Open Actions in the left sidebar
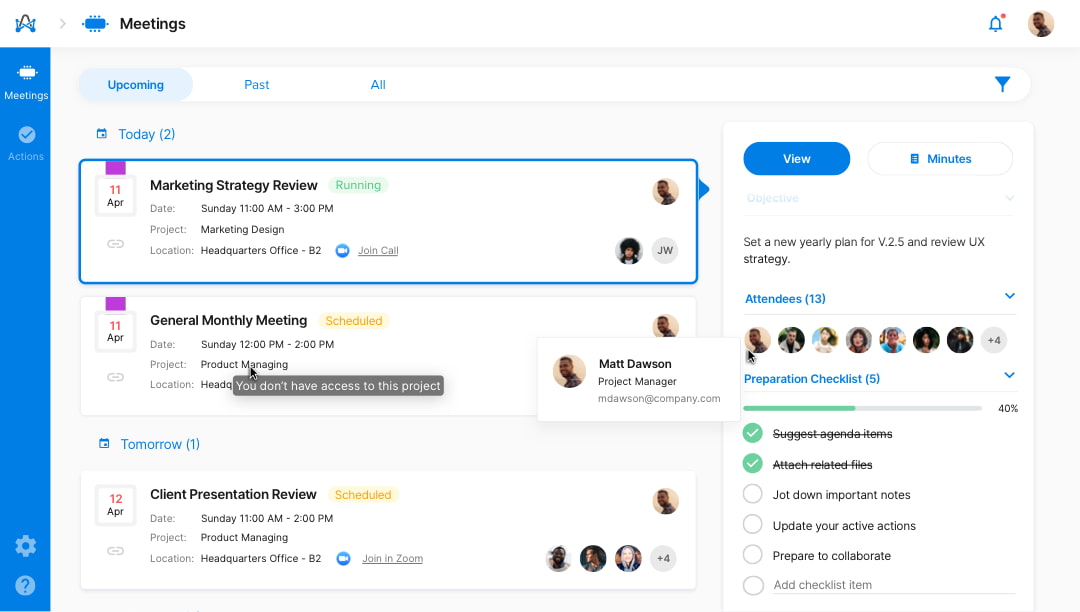The image size is (1080, 612). tap(26, 143)
